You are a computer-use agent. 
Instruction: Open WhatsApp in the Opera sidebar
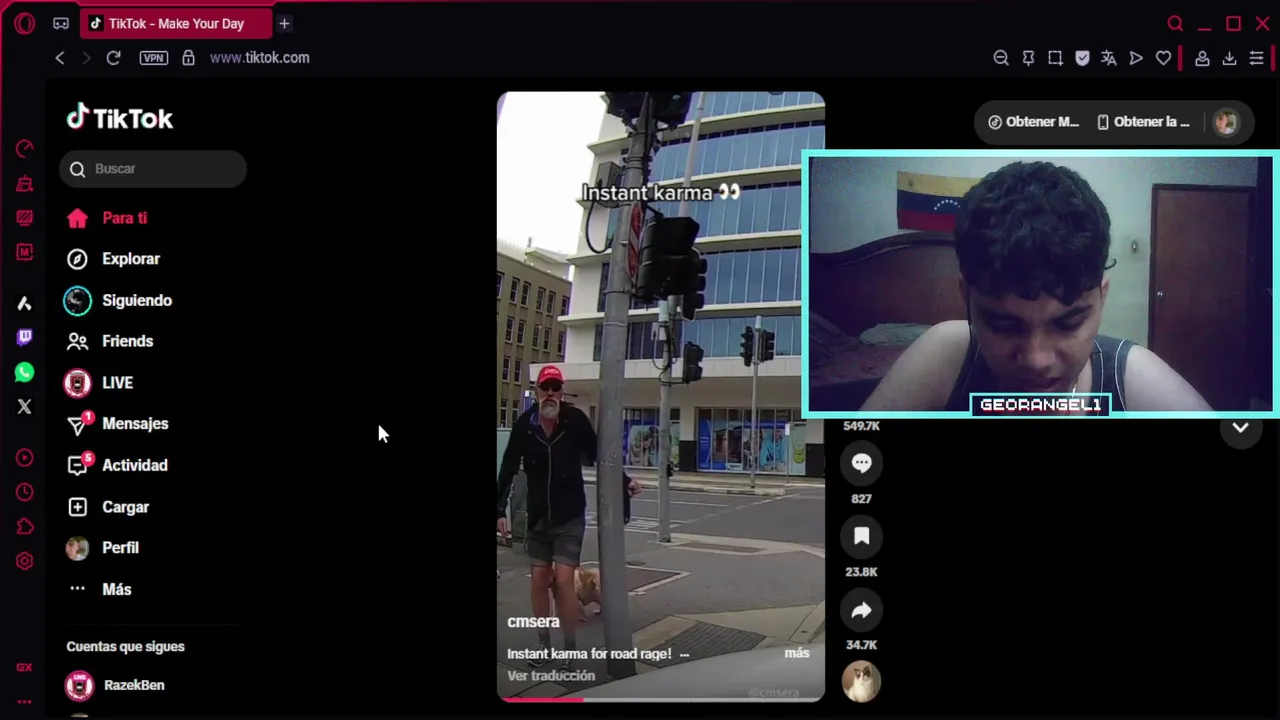(x=25, y=372)
